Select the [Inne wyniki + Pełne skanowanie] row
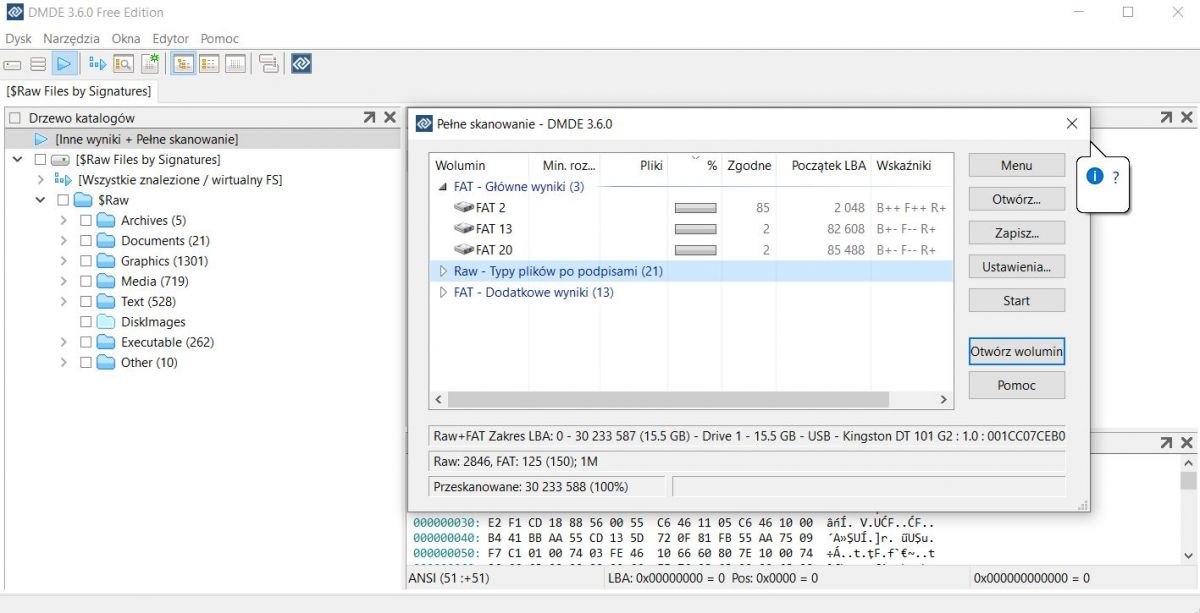 pos(202,139)
